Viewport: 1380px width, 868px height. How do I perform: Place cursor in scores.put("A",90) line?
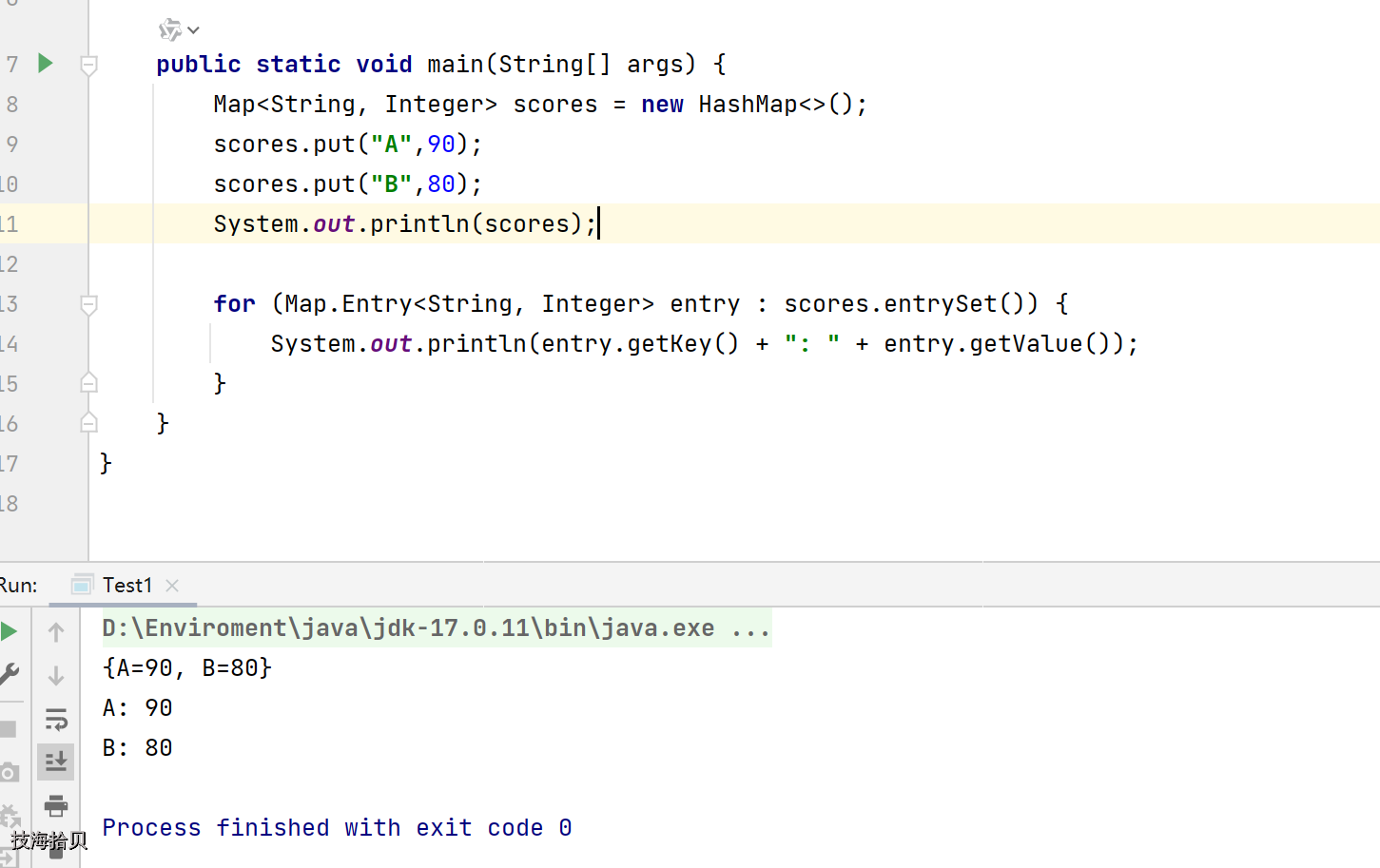(348, 145)
